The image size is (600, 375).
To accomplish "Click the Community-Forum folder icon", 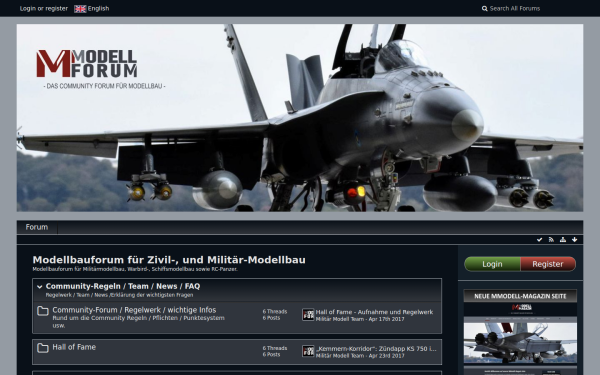I will [42, 311].
